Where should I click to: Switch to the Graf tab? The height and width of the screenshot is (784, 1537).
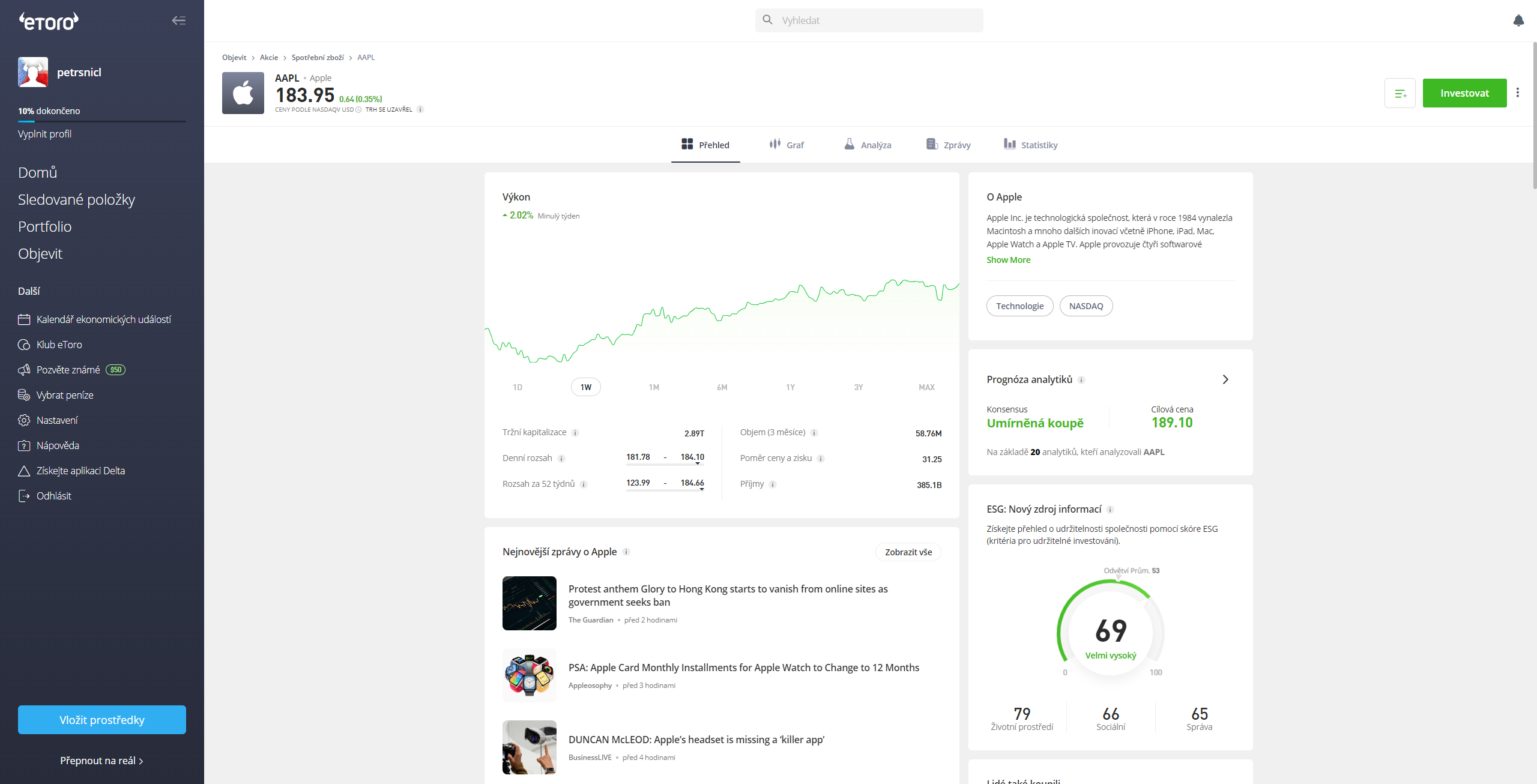point(786,145)
